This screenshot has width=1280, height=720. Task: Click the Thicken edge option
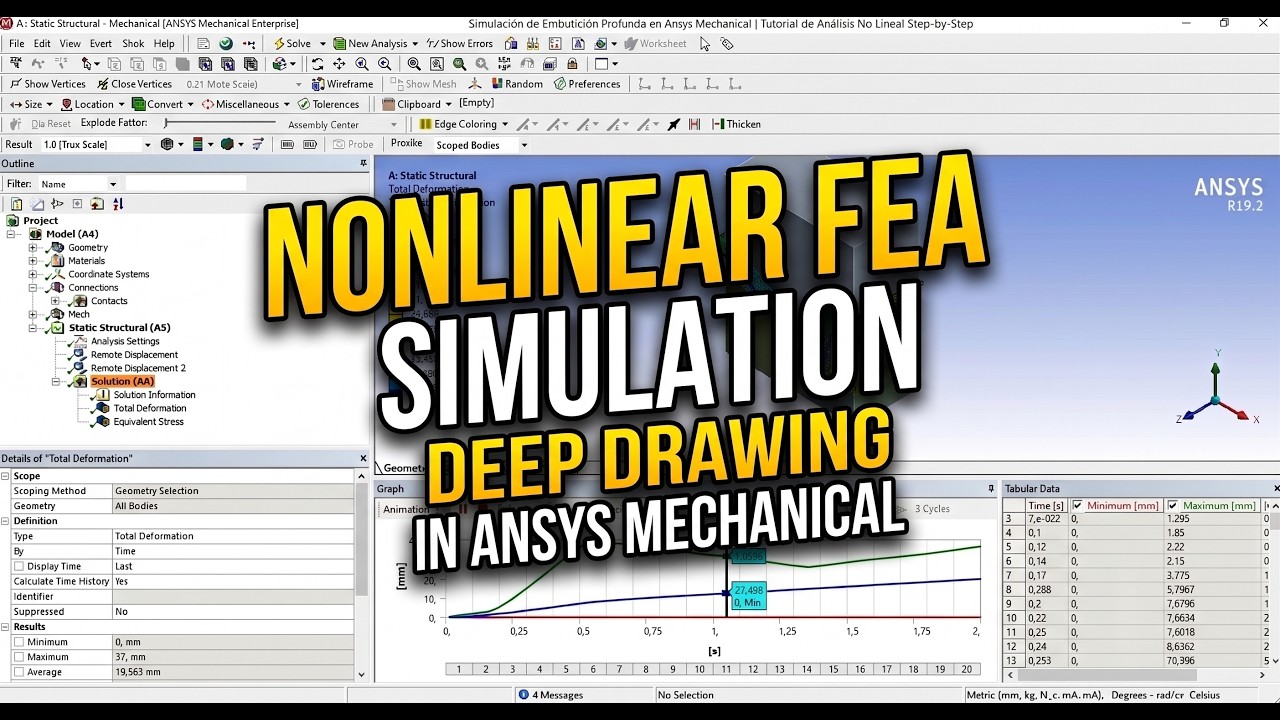736,124
